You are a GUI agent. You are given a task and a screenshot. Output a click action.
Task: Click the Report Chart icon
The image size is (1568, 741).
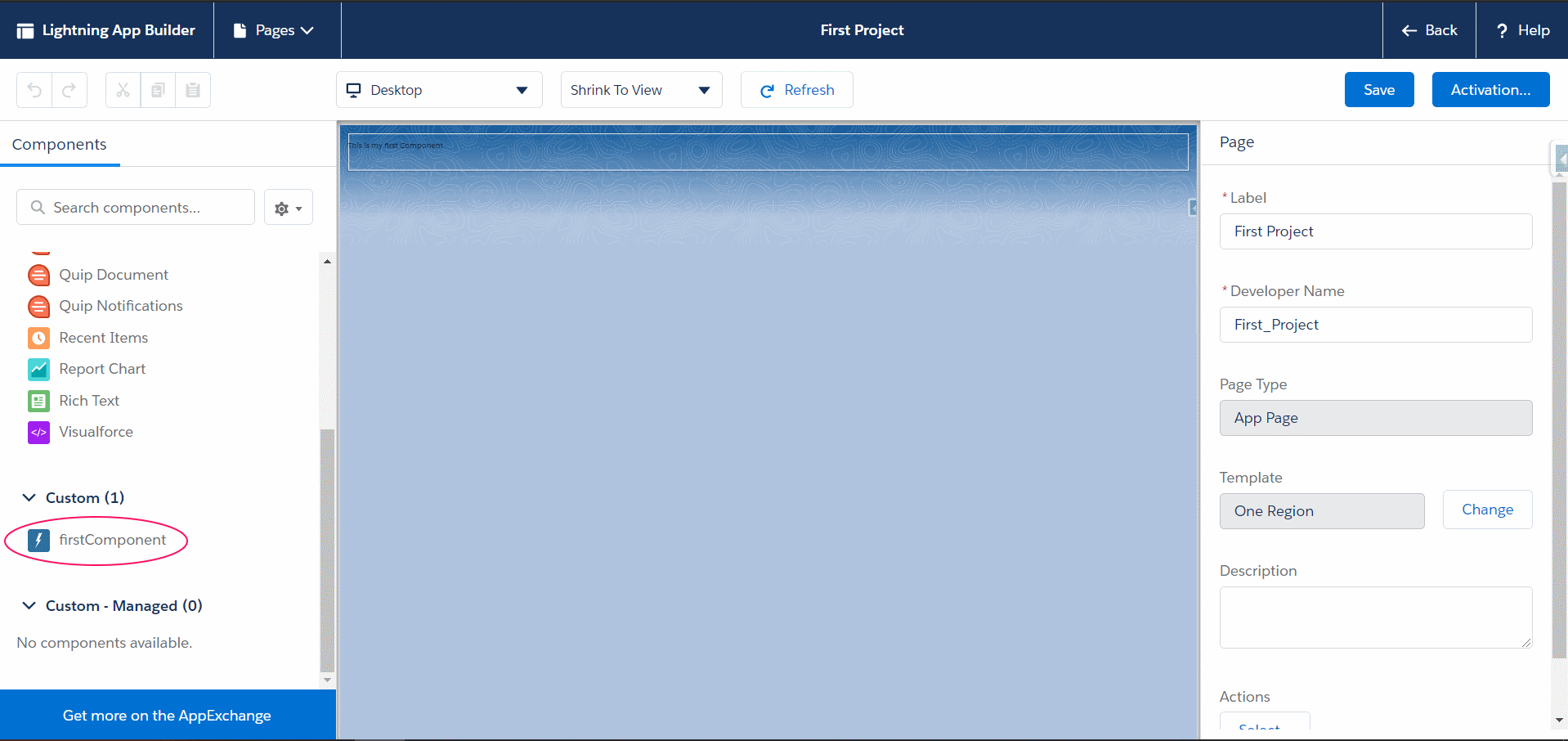click(x=38, y=369)
